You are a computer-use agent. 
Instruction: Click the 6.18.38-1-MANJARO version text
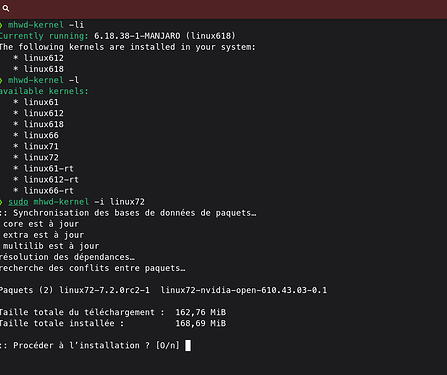(x=137, y=36)
